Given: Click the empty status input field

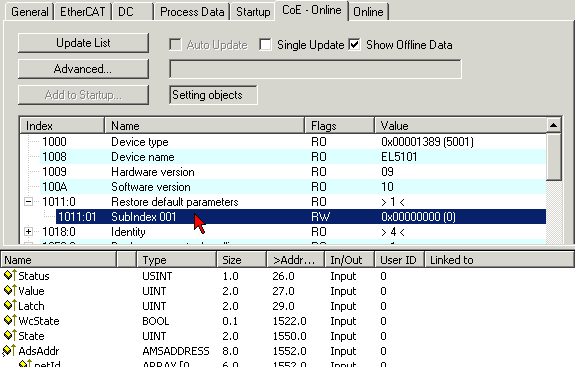Looking at the screenshot, I should (x=315, y=69).
